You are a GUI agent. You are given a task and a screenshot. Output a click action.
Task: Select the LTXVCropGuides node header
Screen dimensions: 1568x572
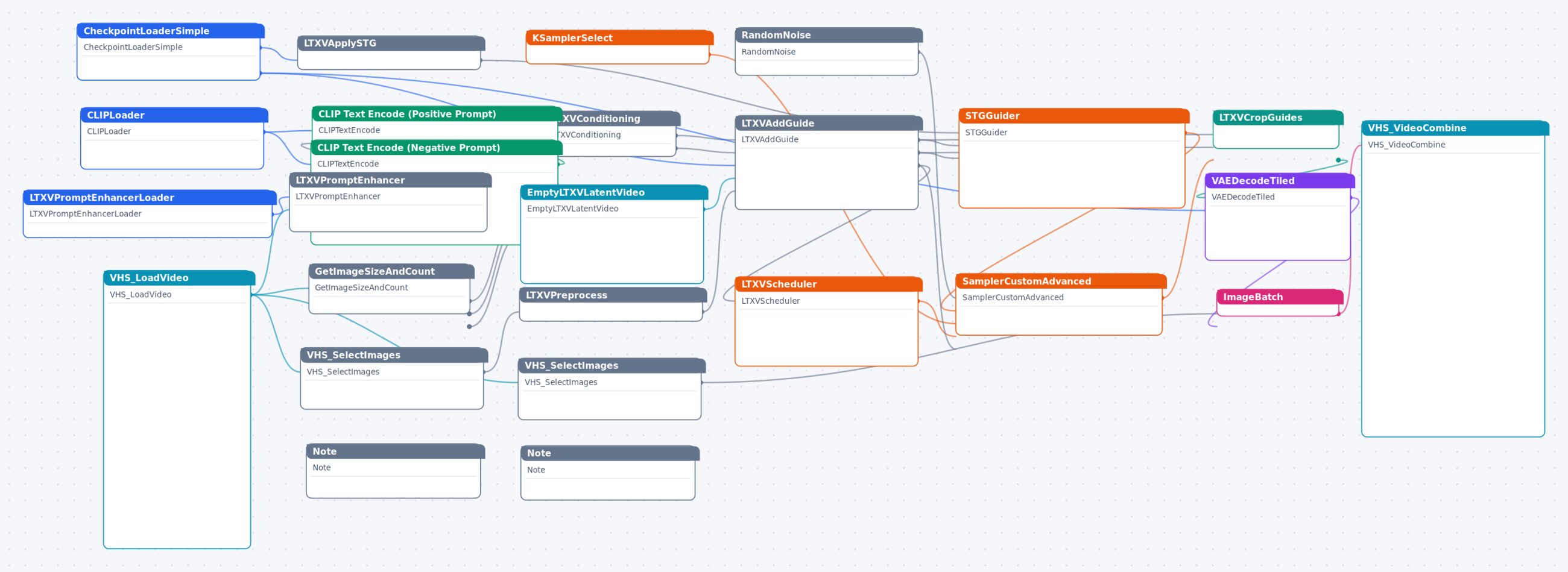coord(1278,118)
